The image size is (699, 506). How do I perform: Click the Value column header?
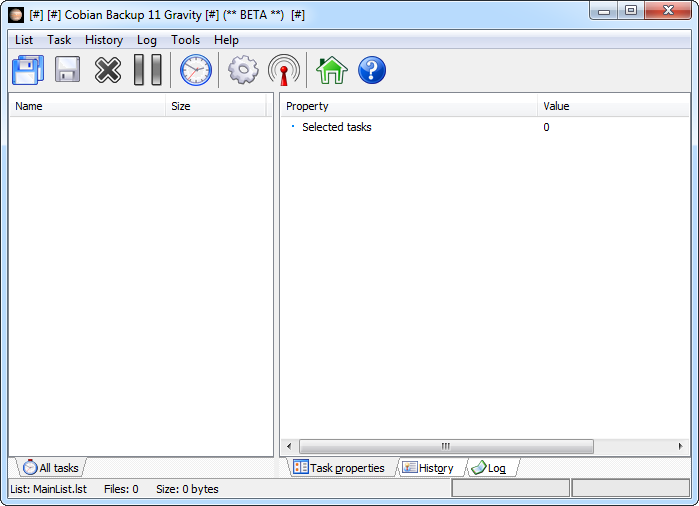pyautogui.click(x=613, y=106)
